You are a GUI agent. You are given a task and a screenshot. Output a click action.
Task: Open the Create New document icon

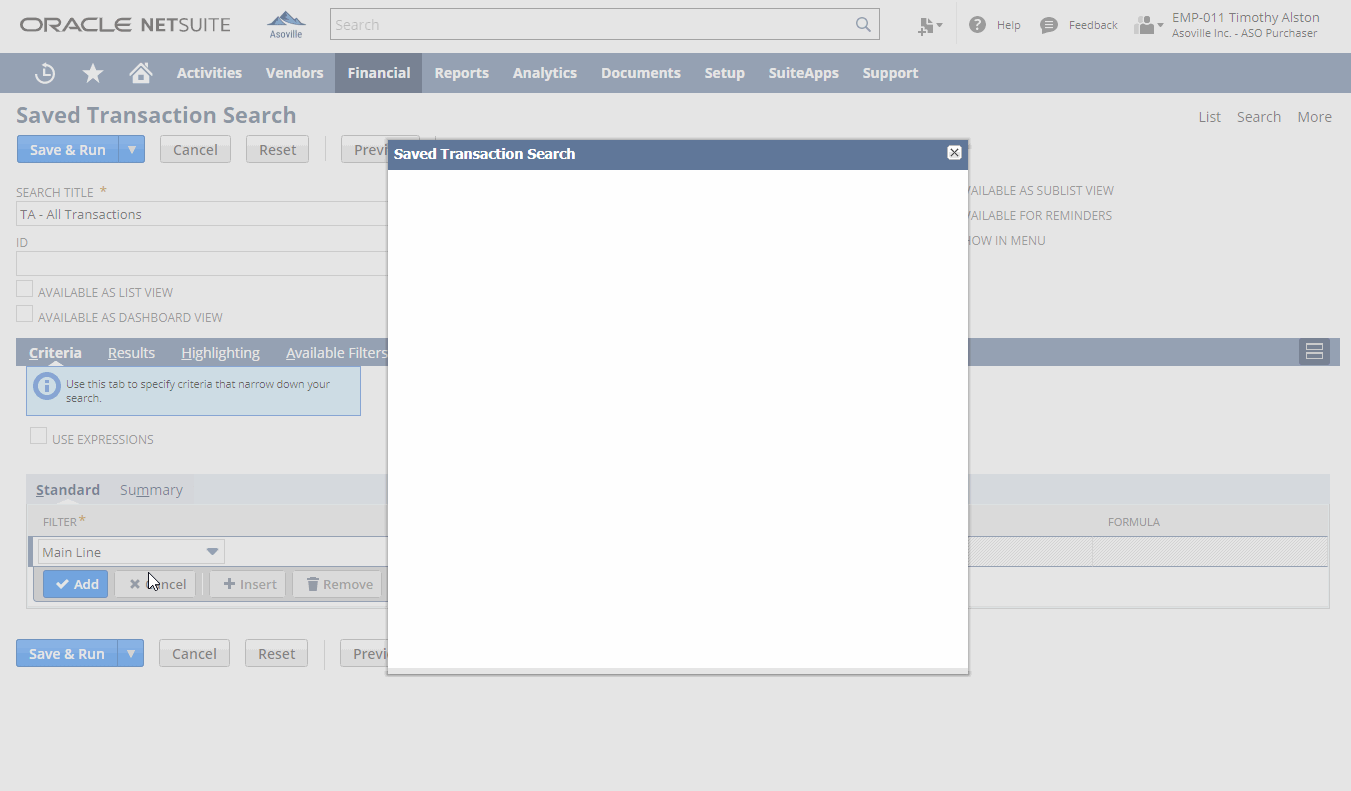coord(929,25)
